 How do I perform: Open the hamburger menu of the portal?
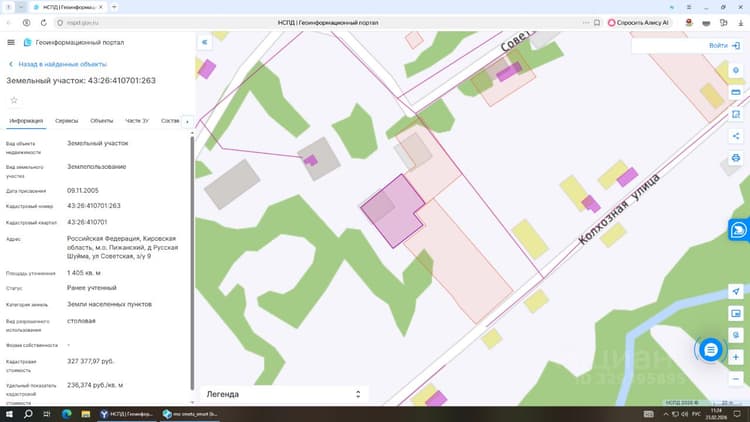click(x=11, y=43)
